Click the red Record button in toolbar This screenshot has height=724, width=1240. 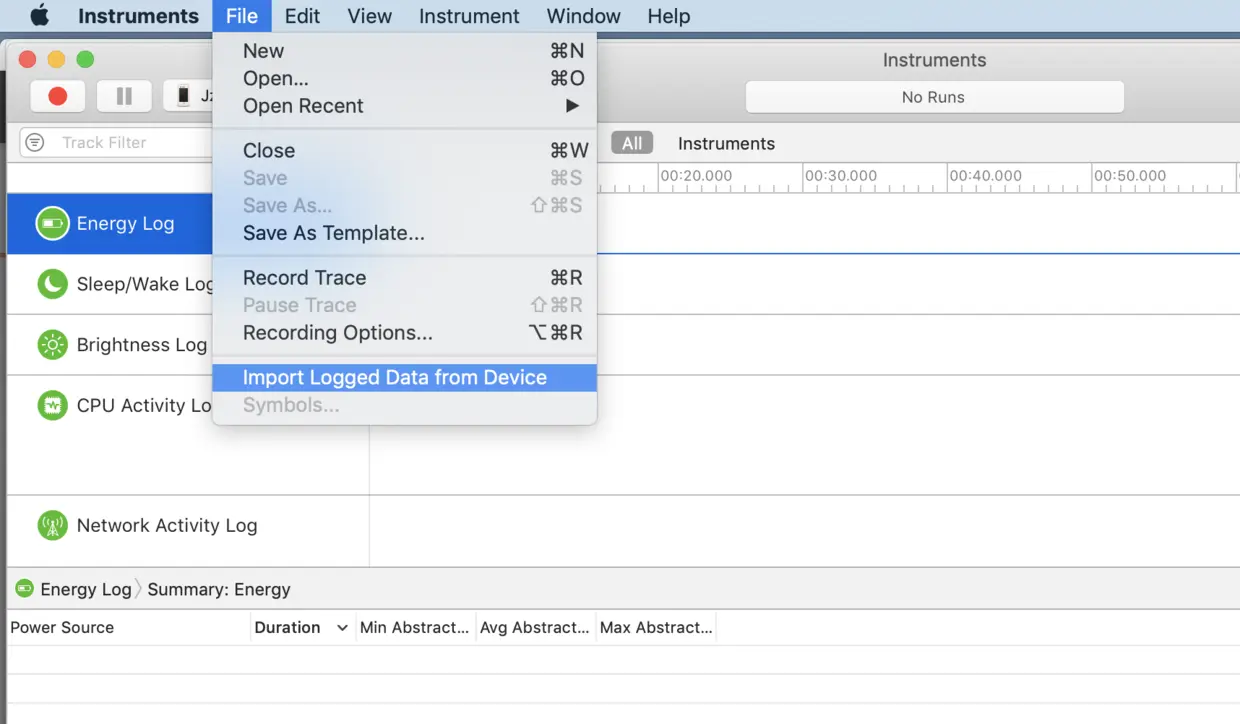[58, 96]
